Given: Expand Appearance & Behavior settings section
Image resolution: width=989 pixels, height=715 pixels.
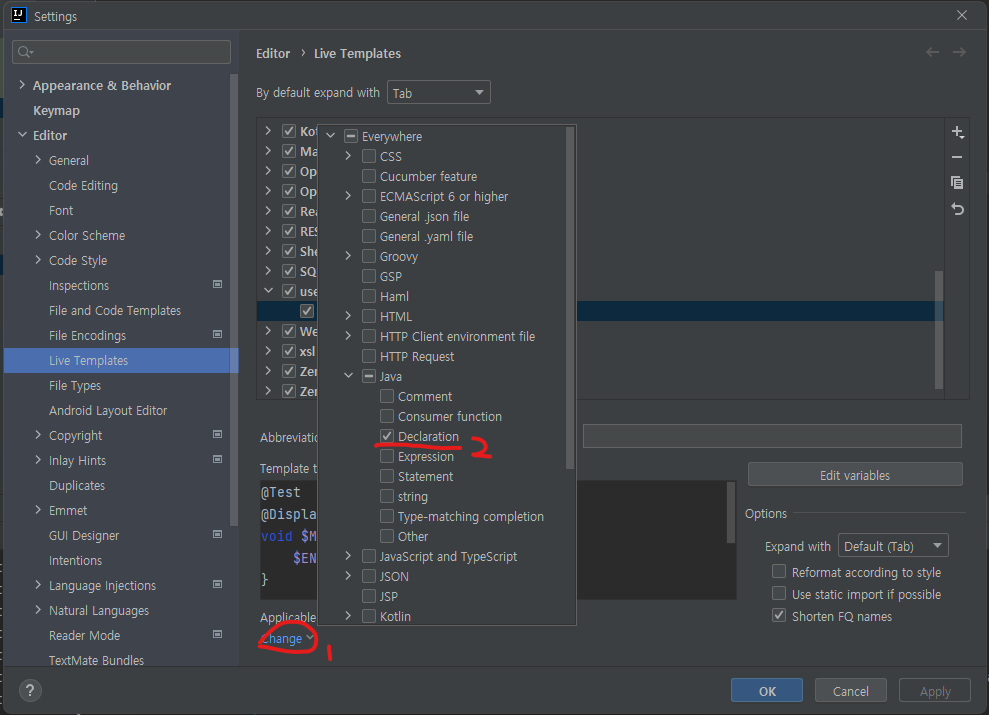Looking at the screenshot, I should point(22,85).
